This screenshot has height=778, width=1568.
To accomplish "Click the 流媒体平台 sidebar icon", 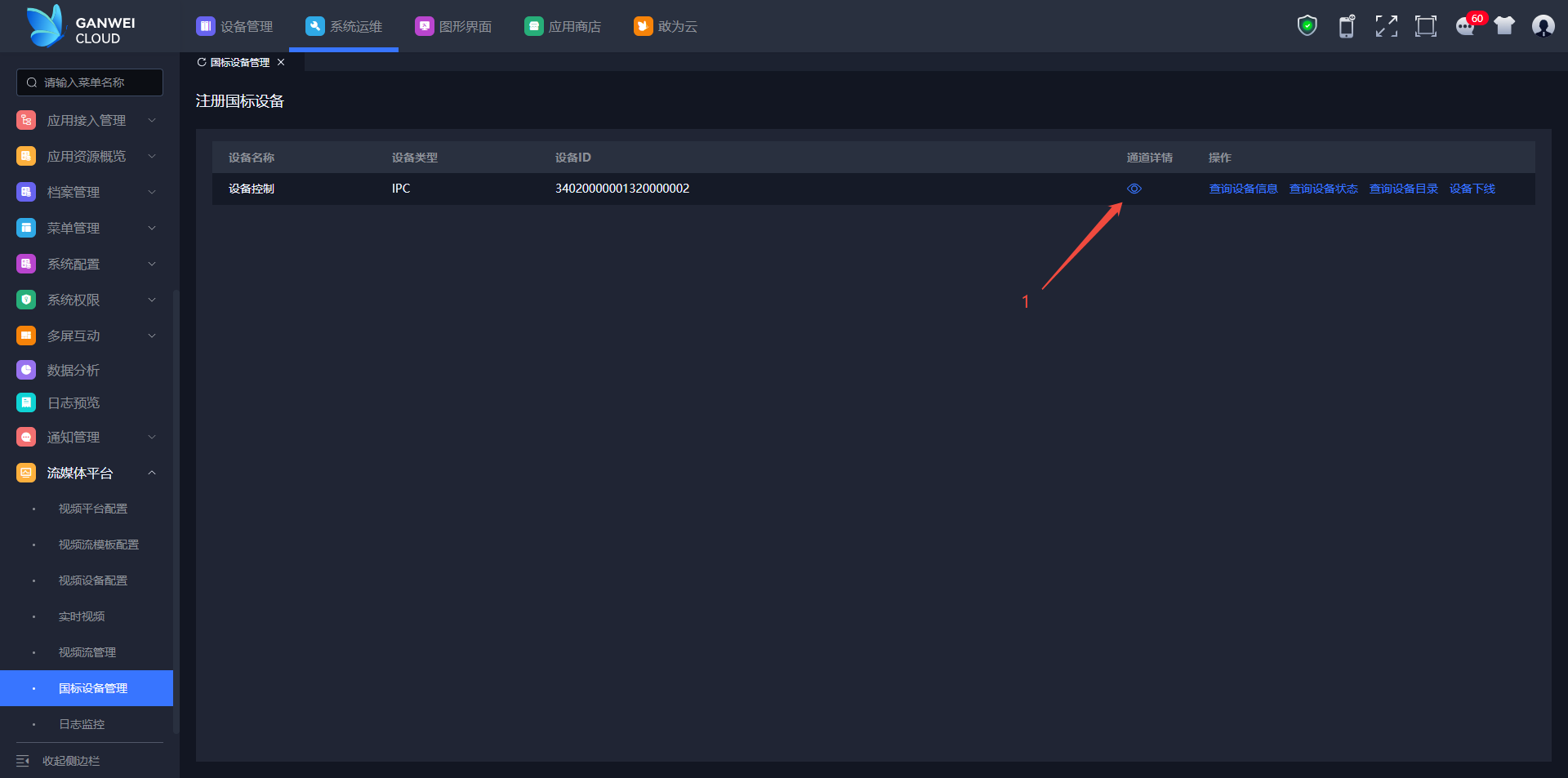I will click(x=26, y=473).
